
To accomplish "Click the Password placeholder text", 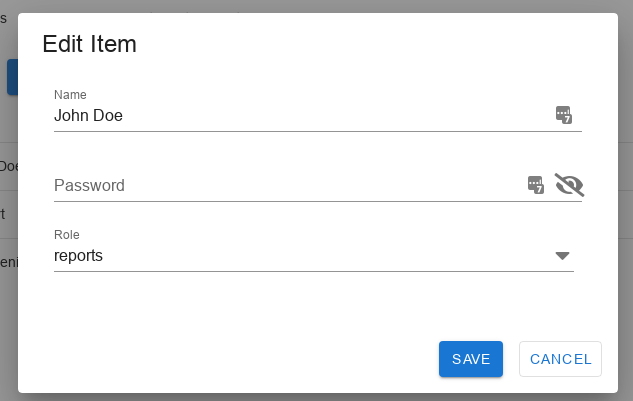I will click(89, 185).
